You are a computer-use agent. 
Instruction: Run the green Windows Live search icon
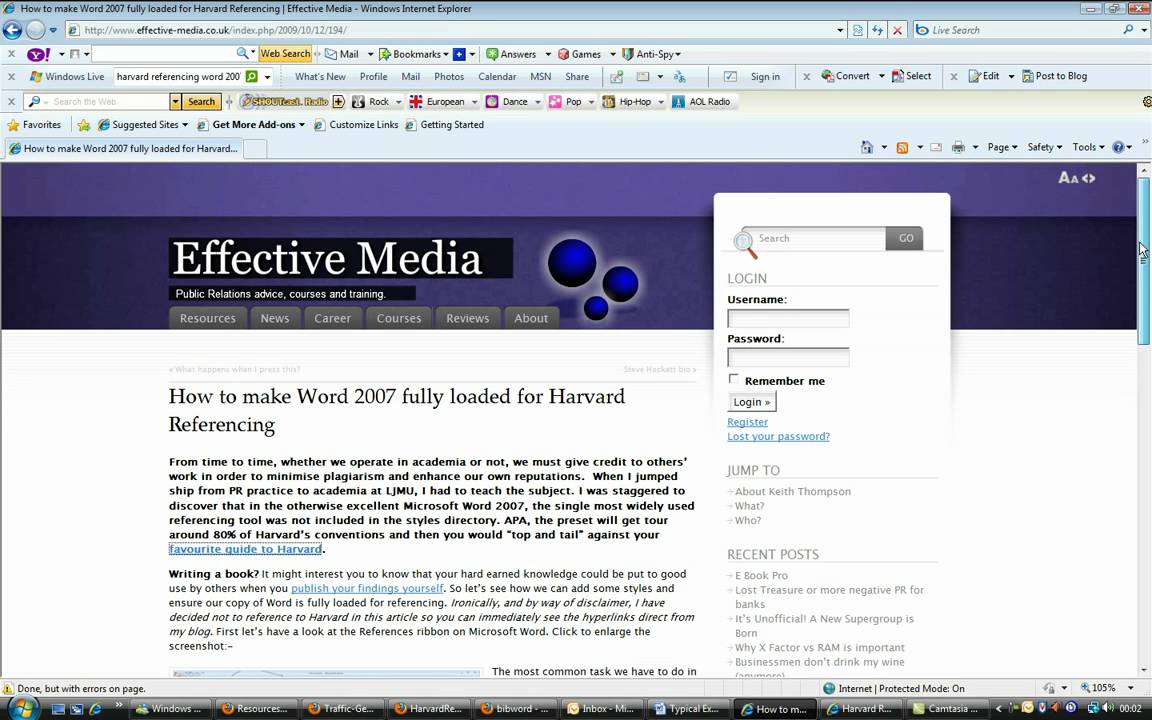click(251, 76)
